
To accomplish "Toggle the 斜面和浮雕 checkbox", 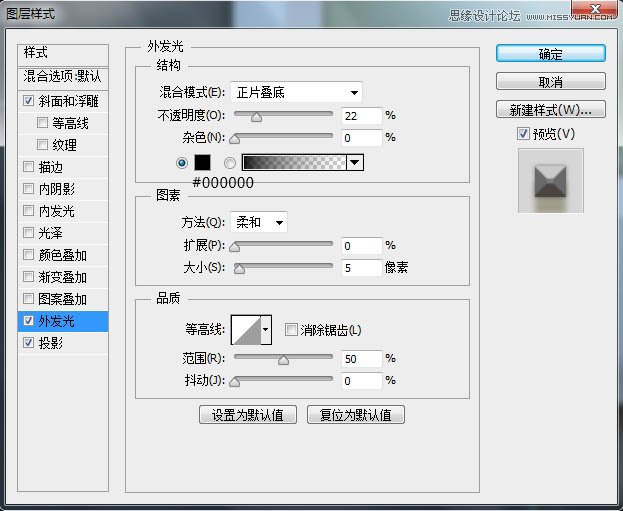I will (x=28, y=101).
